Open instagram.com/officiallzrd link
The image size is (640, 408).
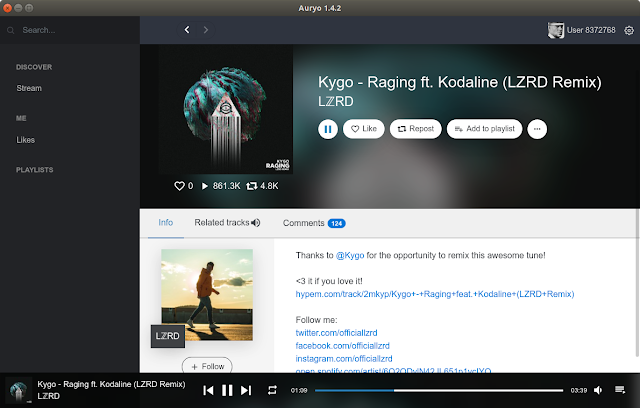344,359
